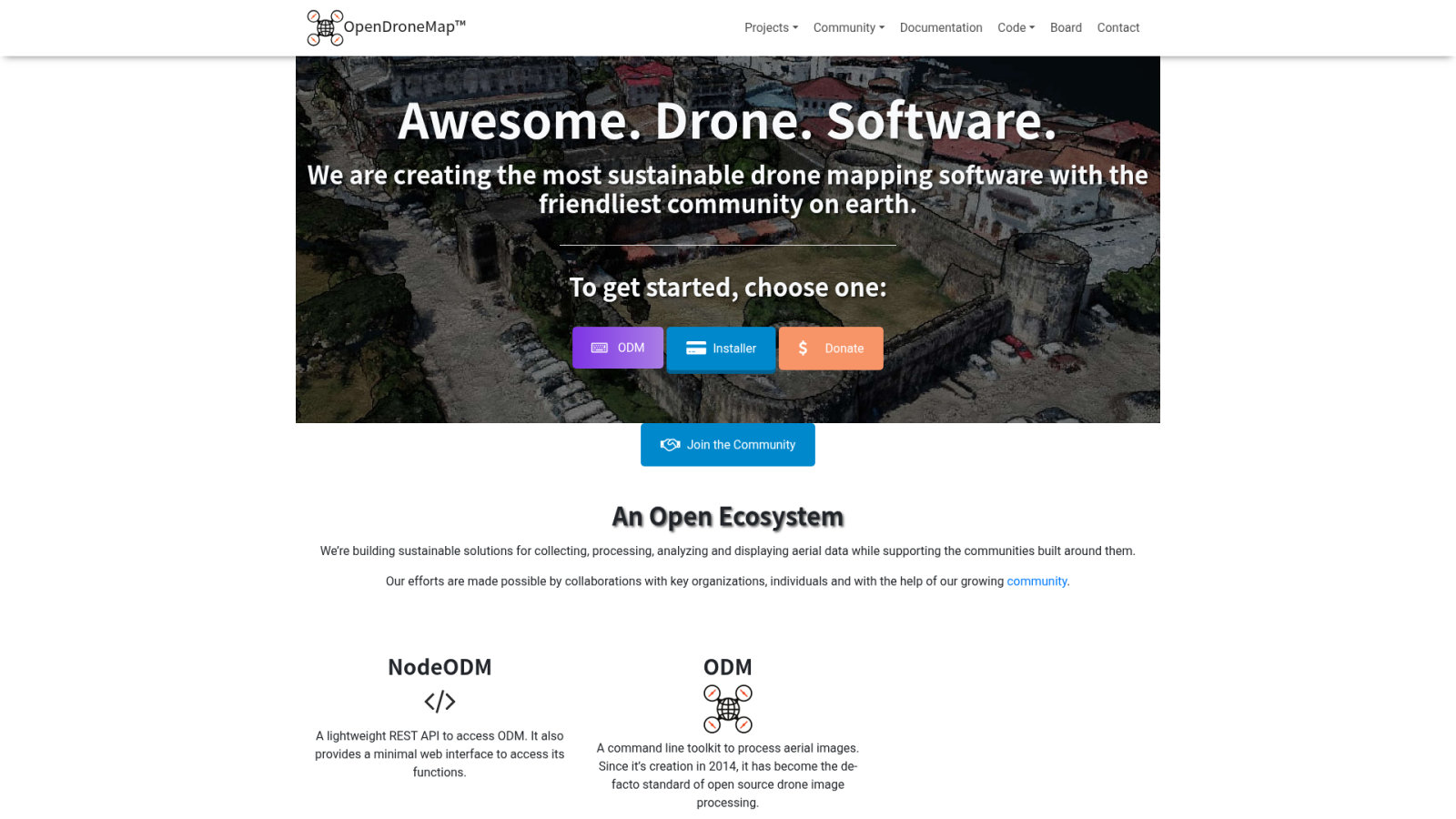
Task: Expand the Projects dropdown menu
Action: [771, 27]
